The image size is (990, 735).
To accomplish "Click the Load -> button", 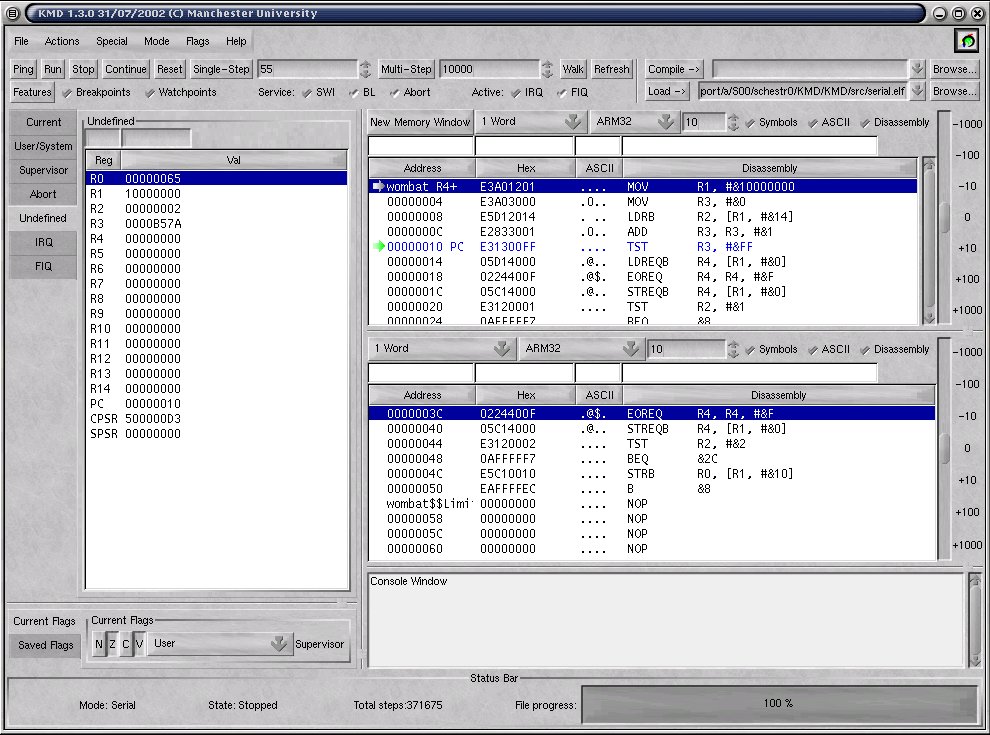I will [x=667, y=92].
